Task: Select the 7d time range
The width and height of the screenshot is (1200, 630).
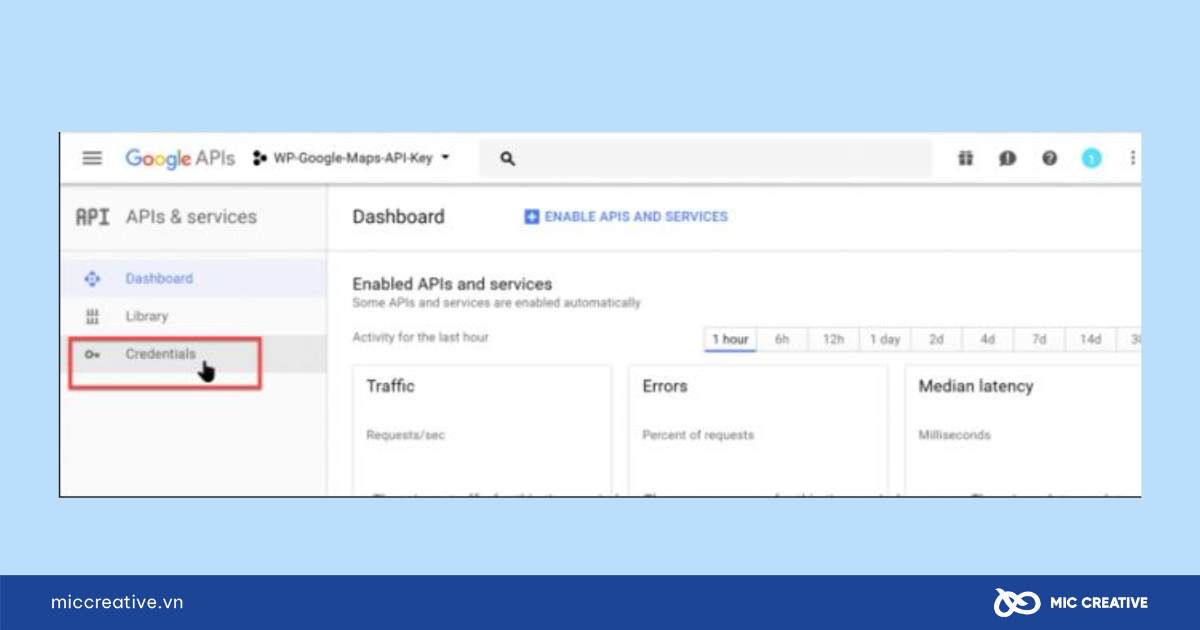Action: point(1039,339)
